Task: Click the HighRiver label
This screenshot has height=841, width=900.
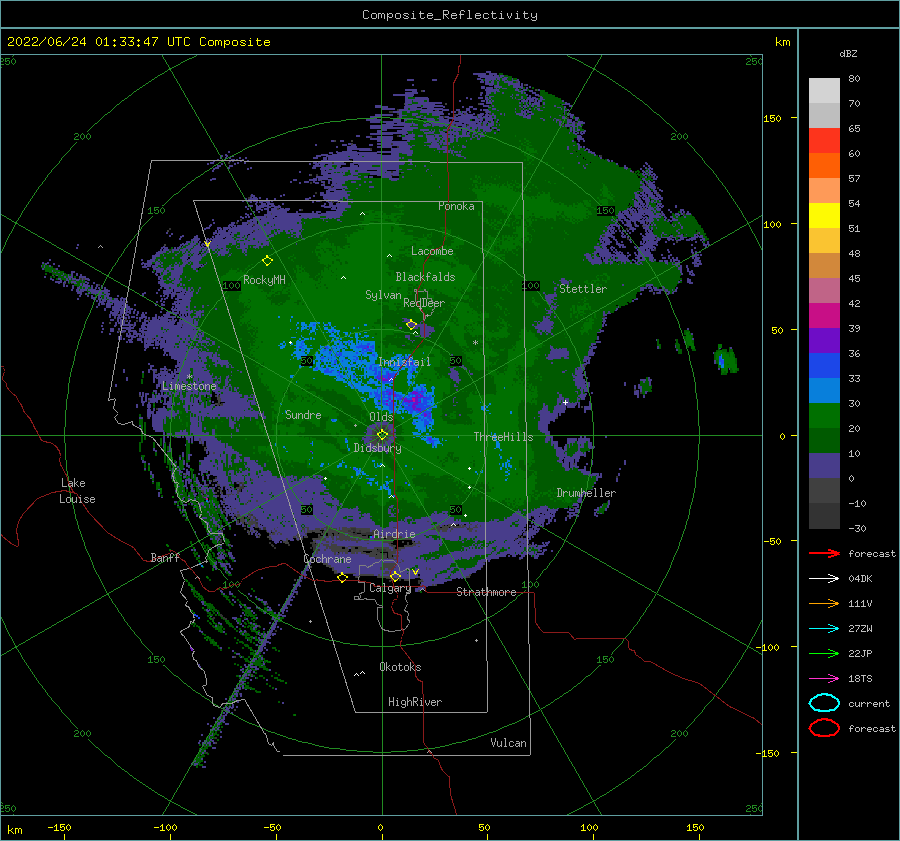Action: click(x=415, y=702)
